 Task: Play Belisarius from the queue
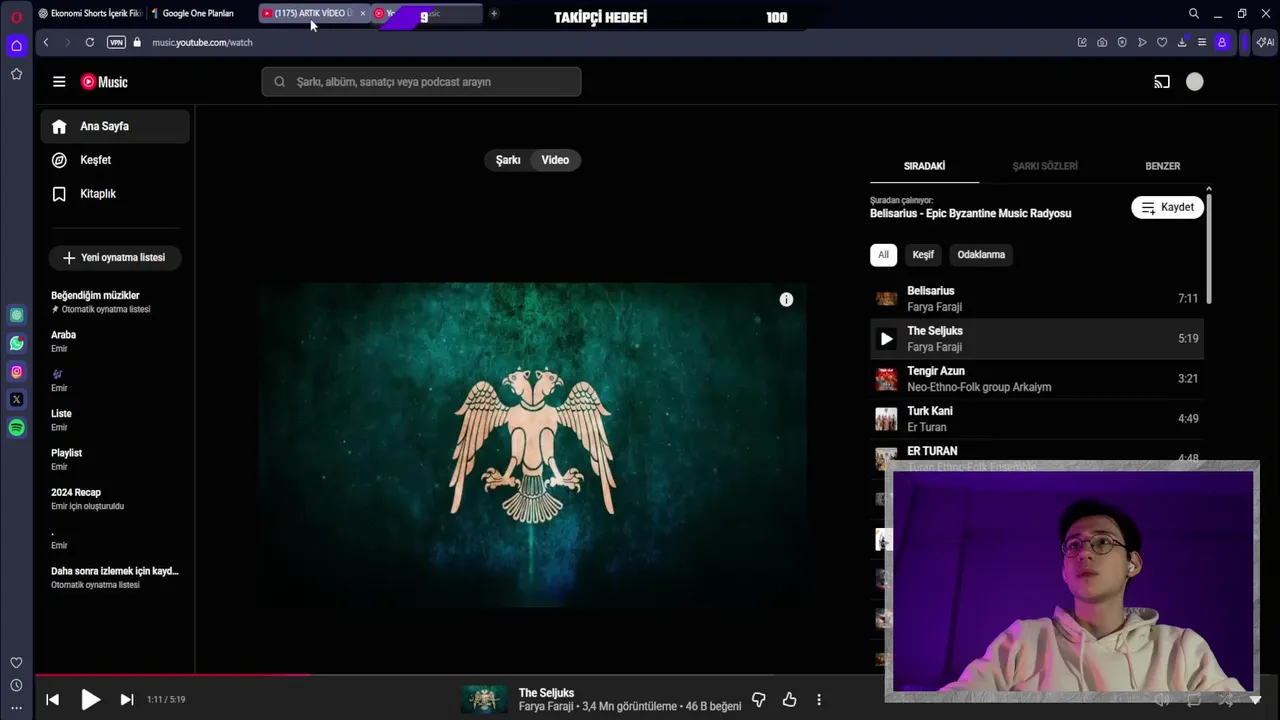tap(1036, 299)
